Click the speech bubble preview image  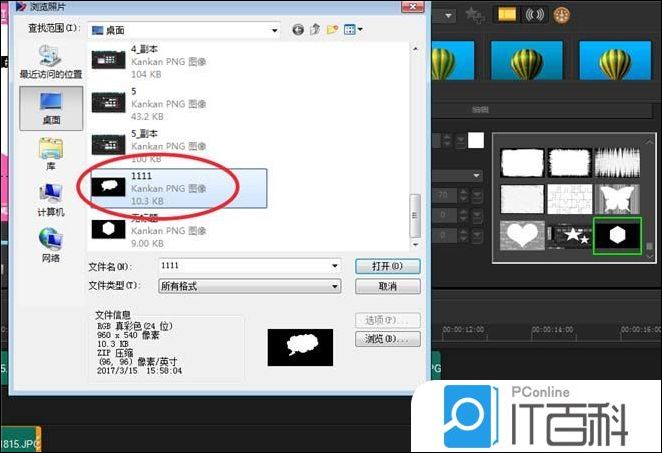(300, 347)
